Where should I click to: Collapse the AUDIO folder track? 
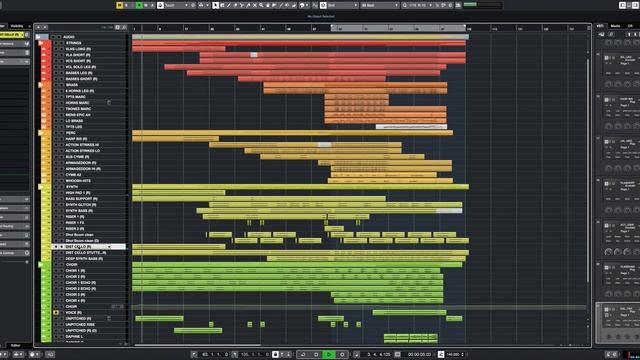click(x=38, y=37)
